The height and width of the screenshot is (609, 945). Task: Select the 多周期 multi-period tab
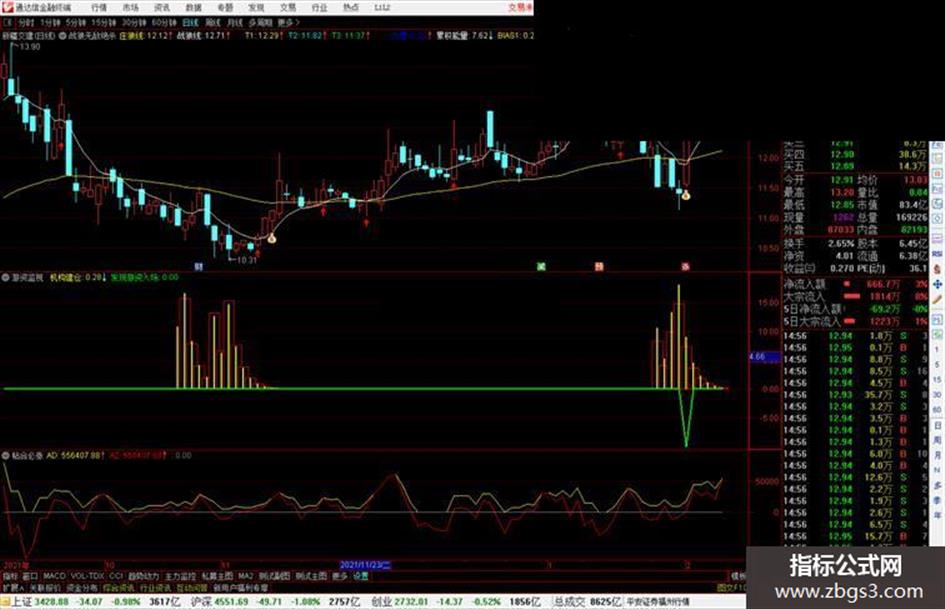pos(260,22)
